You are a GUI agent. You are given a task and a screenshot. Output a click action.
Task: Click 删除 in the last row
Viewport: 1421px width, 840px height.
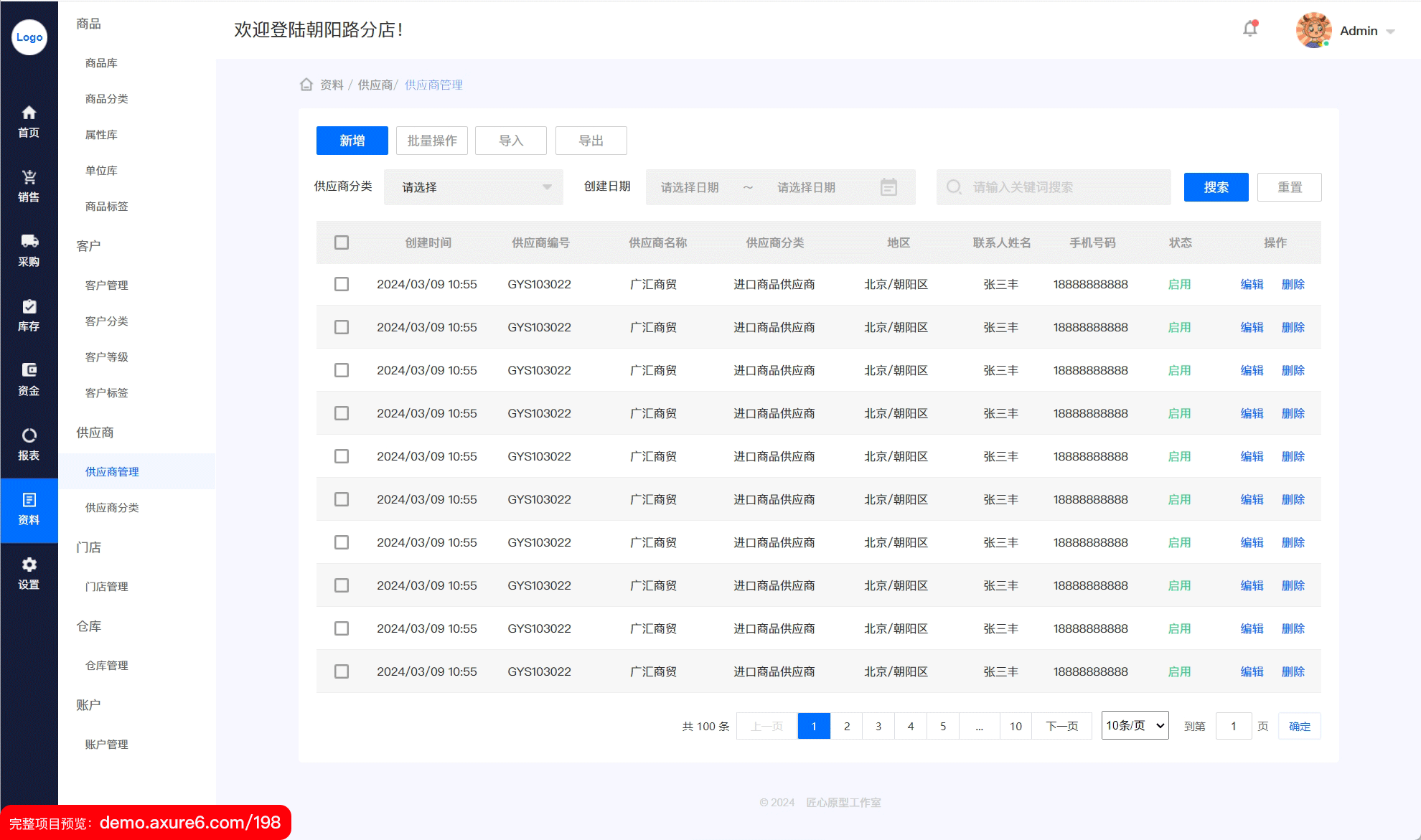[1293, 671]
